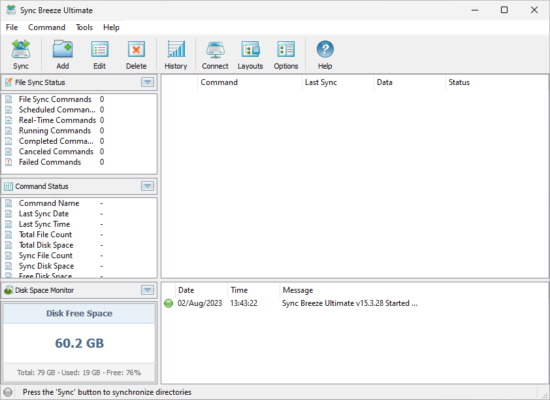
Task: Minimize the Sync Breeze window
Action: coord(475,10)
